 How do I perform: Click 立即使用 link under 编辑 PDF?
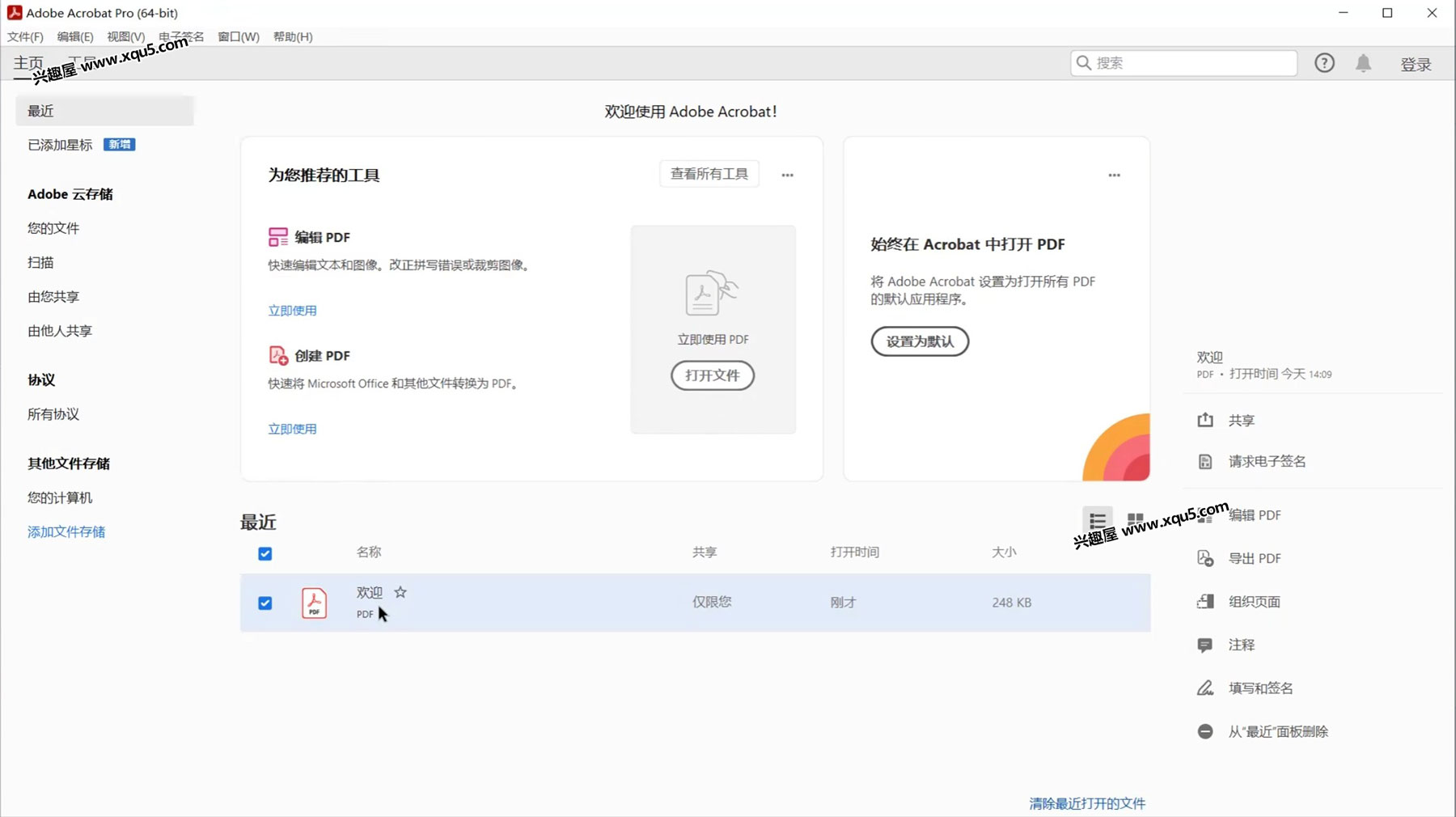[293, 311]
